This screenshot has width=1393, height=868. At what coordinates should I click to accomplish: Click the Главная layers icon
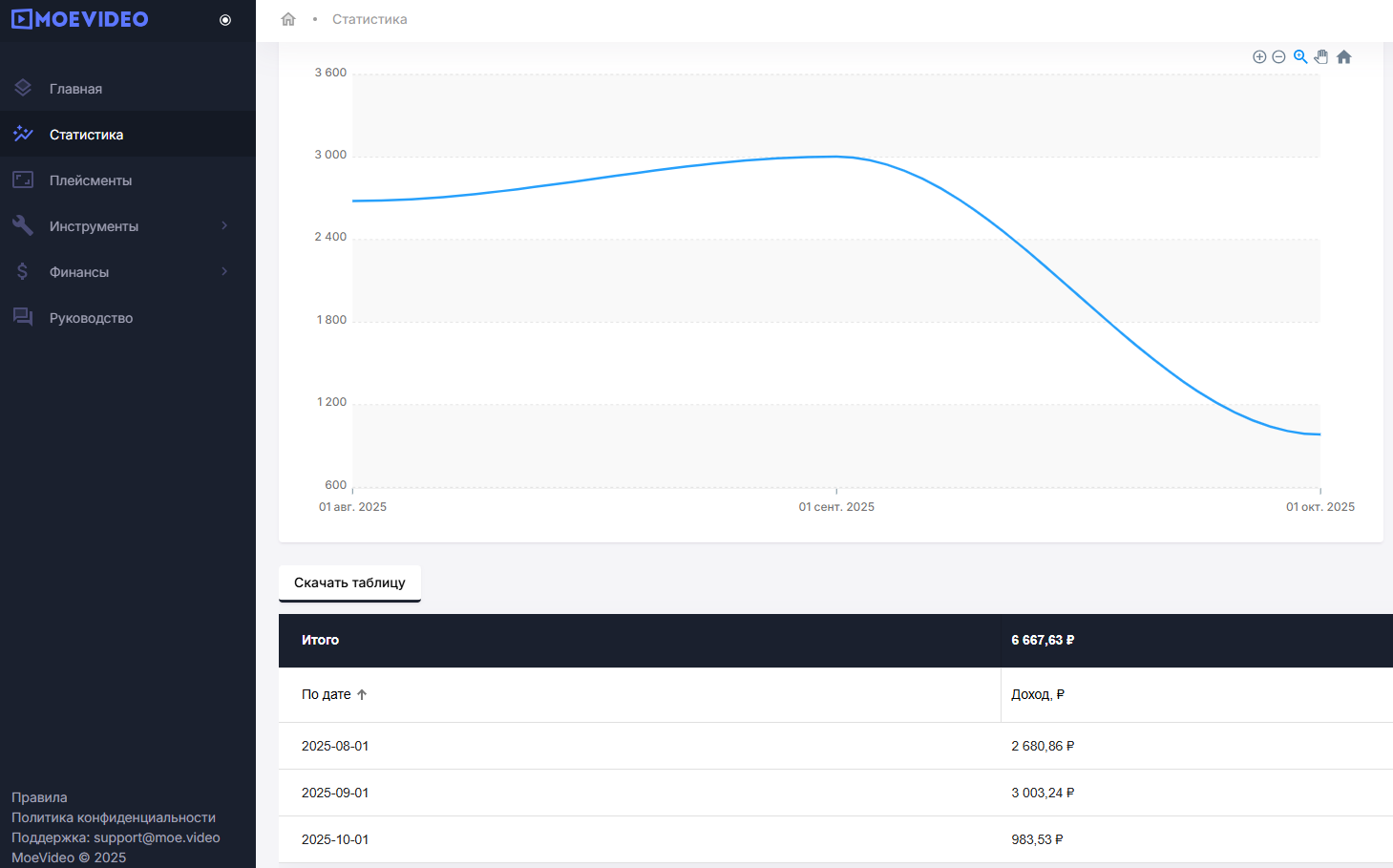tap(23, 88)
